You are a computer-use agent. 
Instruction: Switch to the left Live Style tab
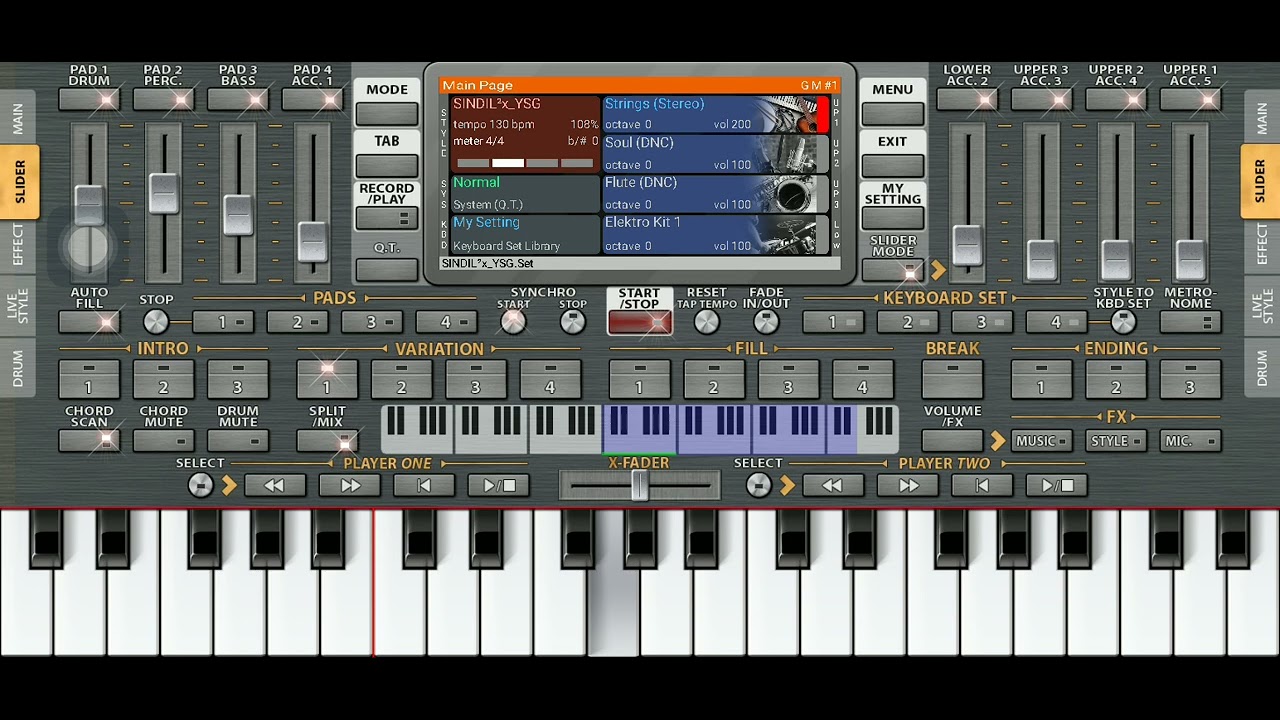click(x=18, y=306)
